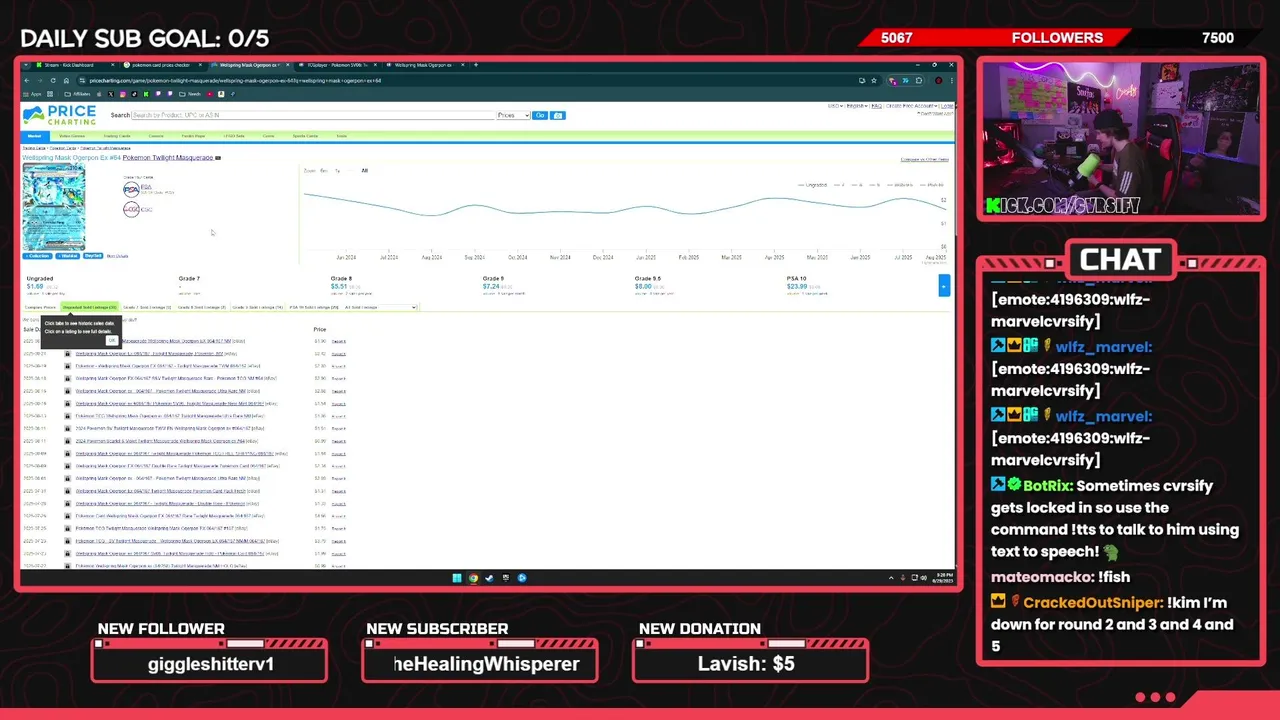Click the system volume icon

point(924,577)
